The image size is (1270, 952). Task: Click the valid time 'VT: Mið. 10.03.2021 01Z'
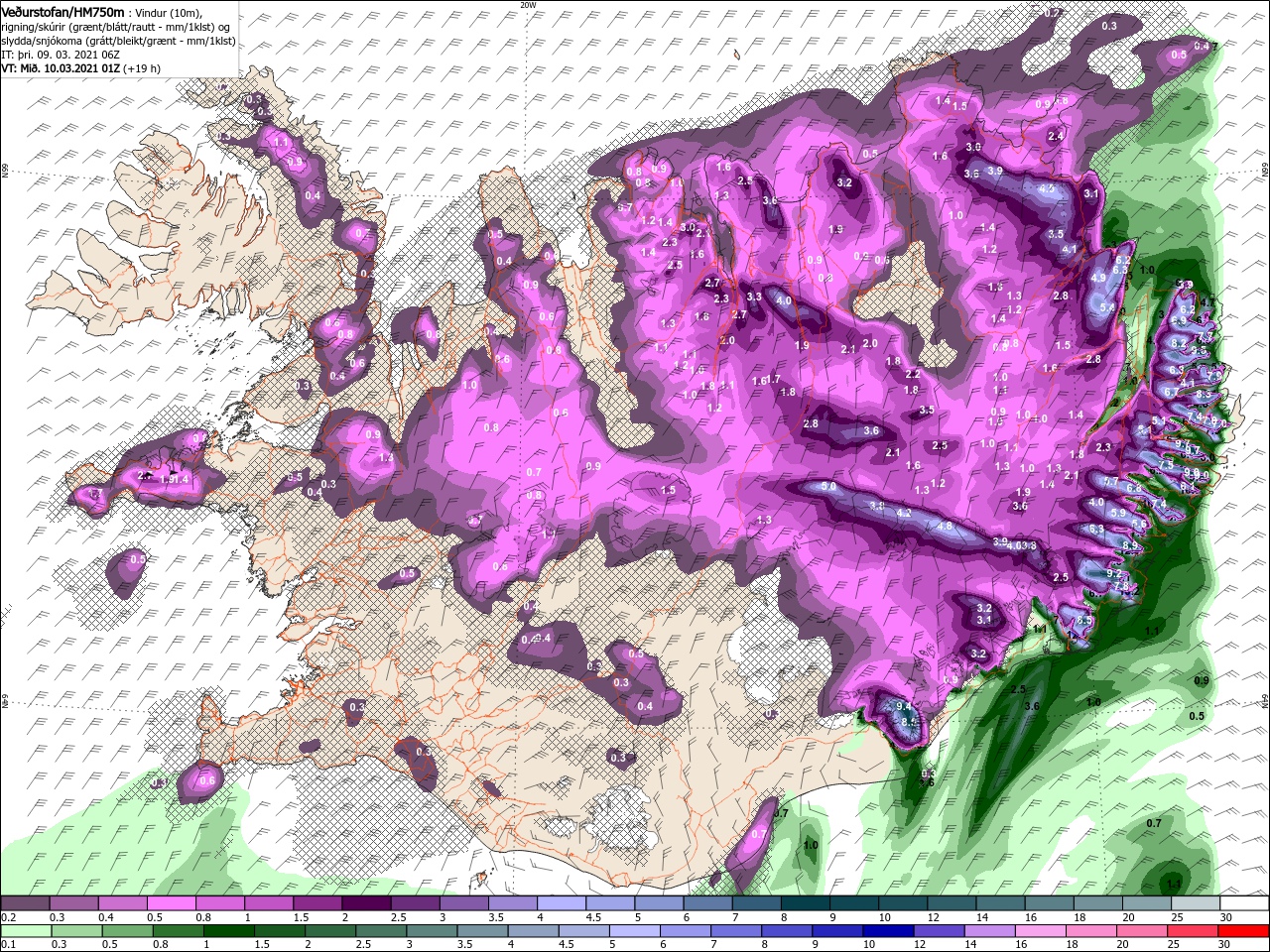coord(61,68)
